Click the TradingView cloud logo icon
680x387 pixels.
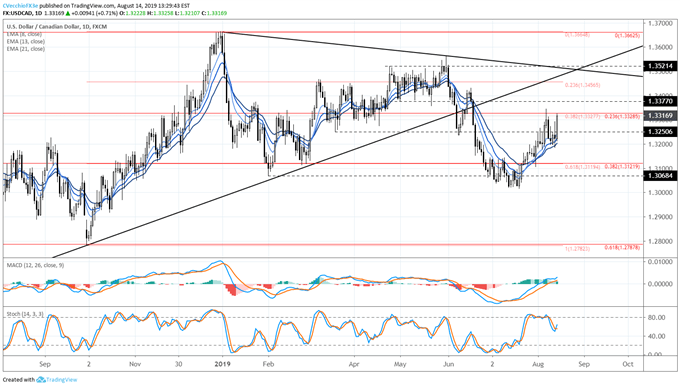point(41,380)
